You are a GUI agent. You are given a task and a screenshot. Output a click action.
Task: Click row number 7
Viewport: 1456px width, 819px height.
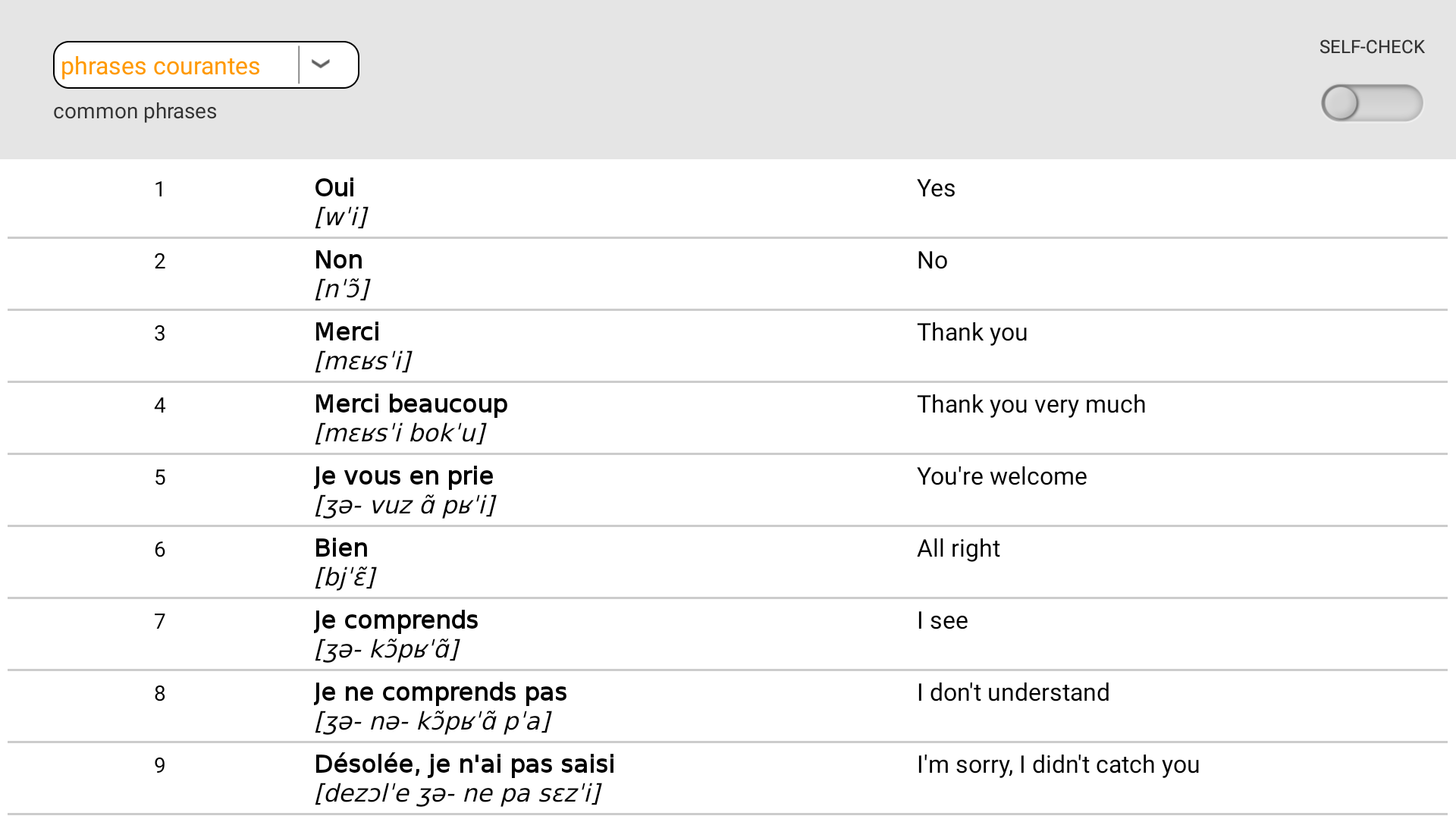(x=159, y=622)
